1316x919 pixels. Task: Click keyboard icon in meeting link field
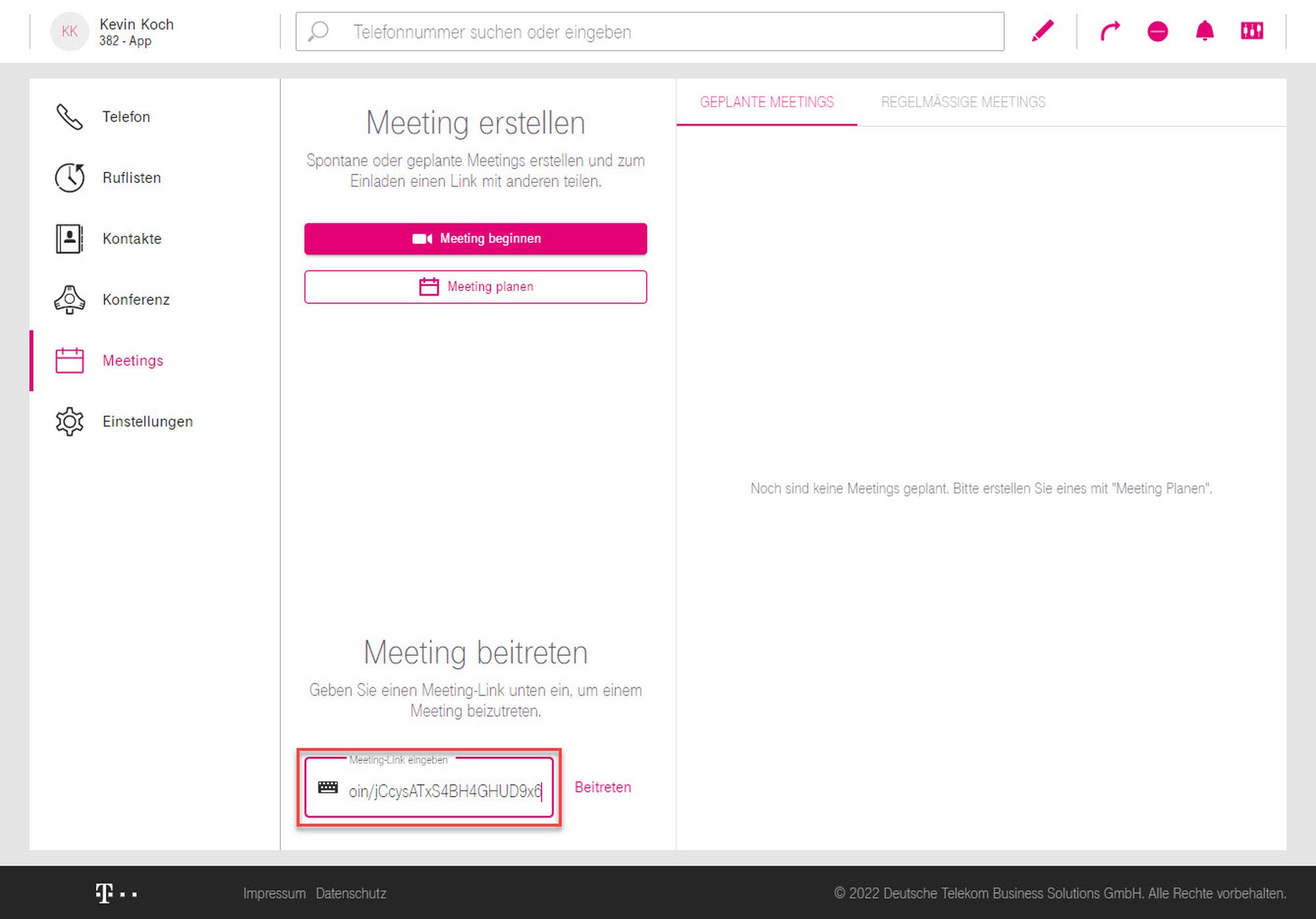328,787
